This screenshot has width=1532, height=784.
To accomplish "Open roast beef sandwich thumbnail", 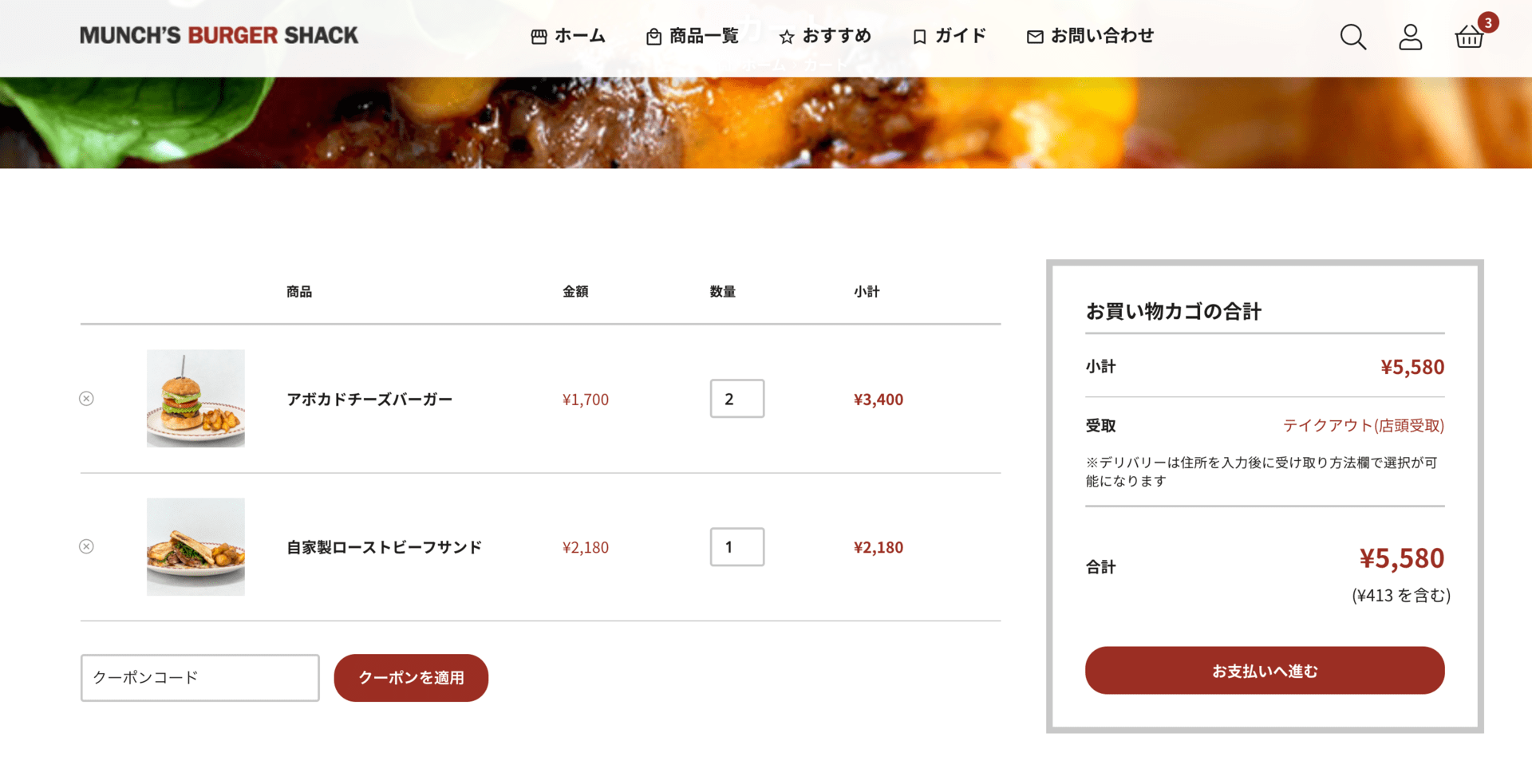I will [195, 547].
